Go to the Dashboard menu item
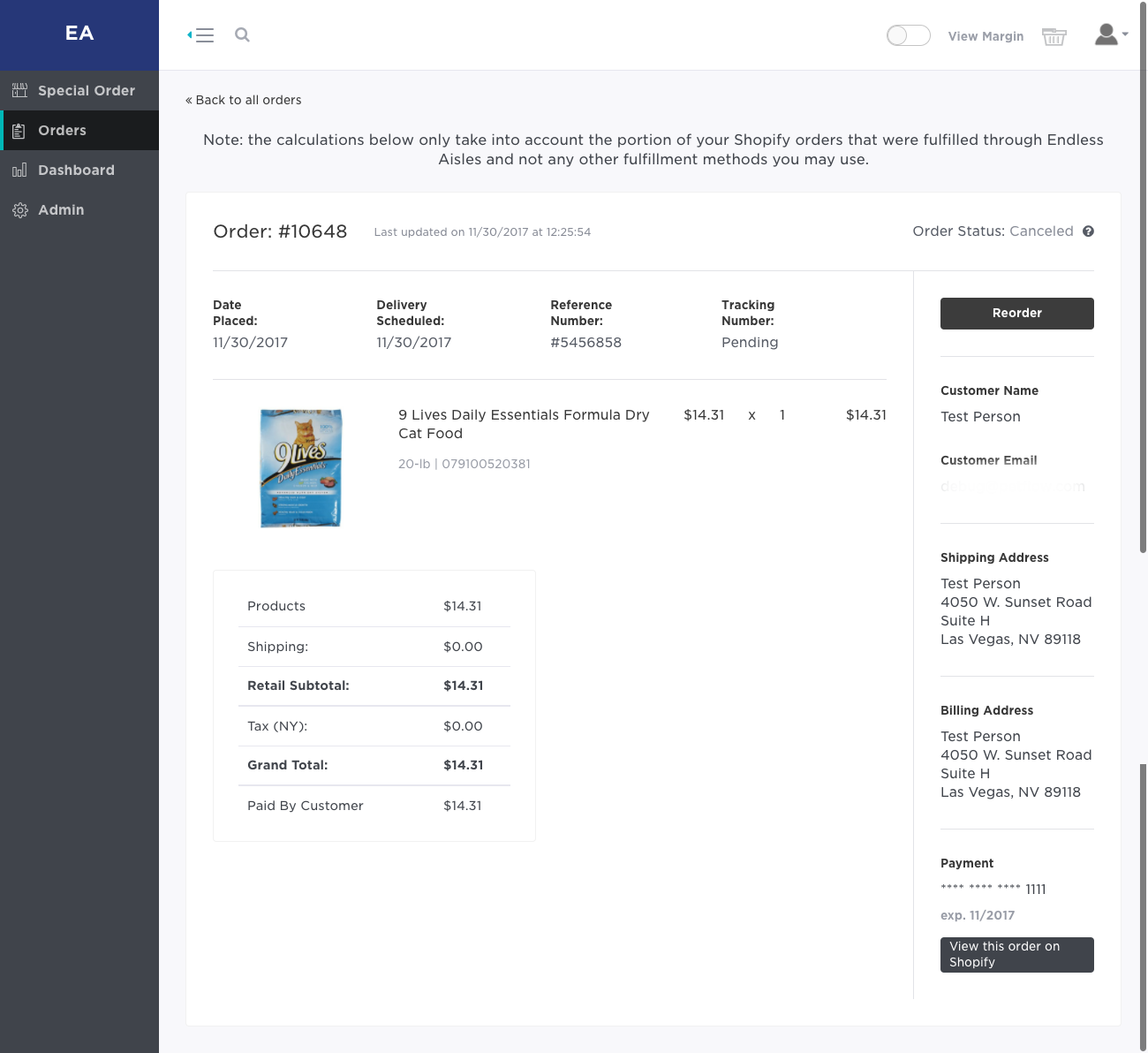The width and height of the screenshot is (1148, 1053). (76, 170)
